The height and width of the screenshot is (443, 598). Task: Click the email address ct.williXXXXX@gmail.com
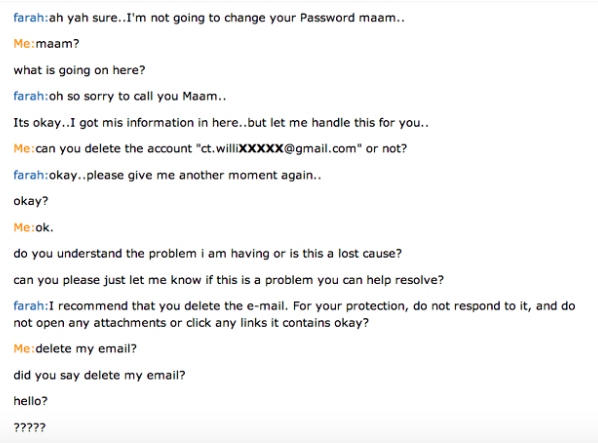click(278, 148)
